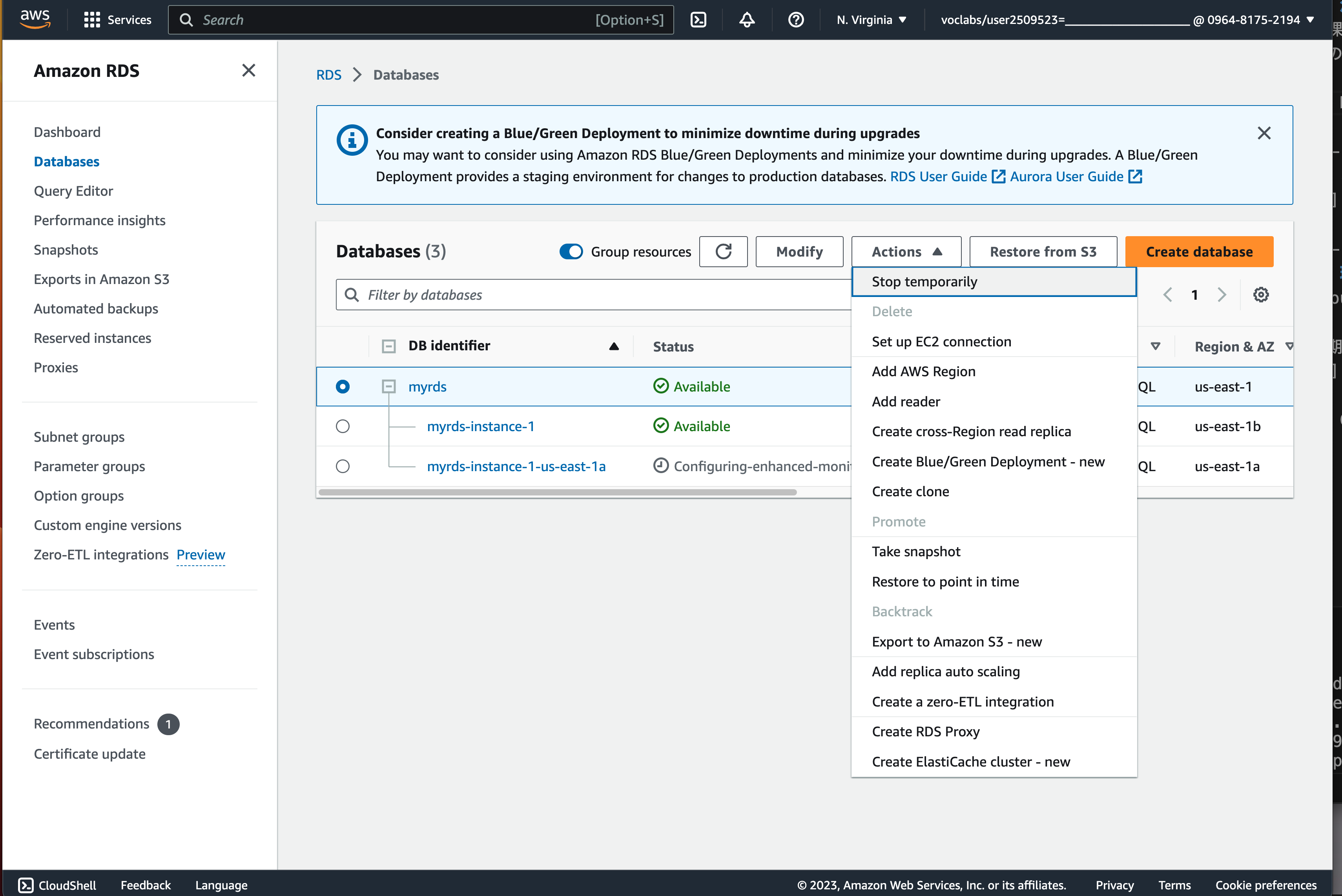Viewport: 1342px width, 896px height.
Task: Open Query Editor in the sidebar
Action: click(x=73, y=191)
